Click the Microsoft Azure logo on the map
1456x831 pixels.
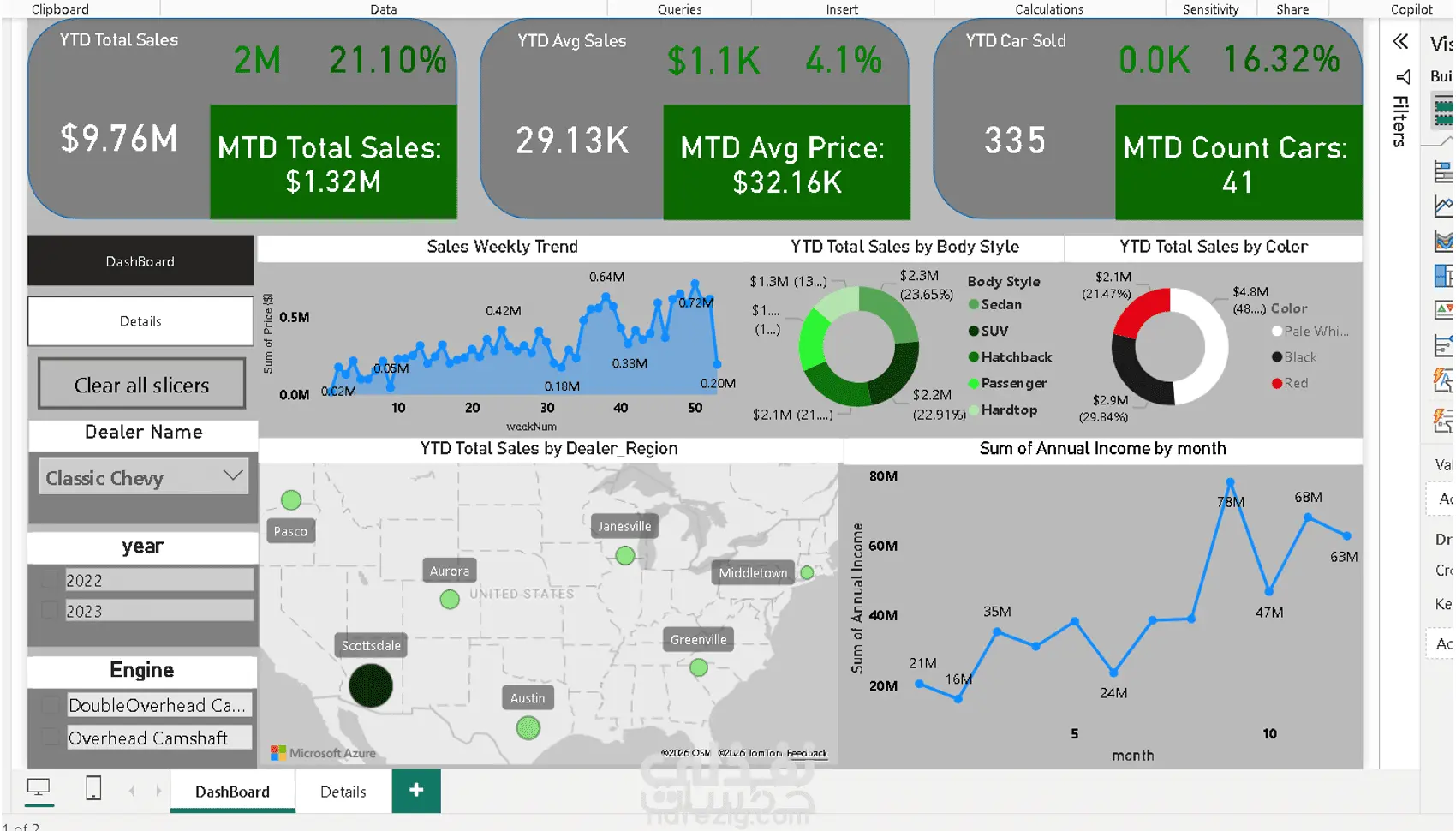[278, 753]
